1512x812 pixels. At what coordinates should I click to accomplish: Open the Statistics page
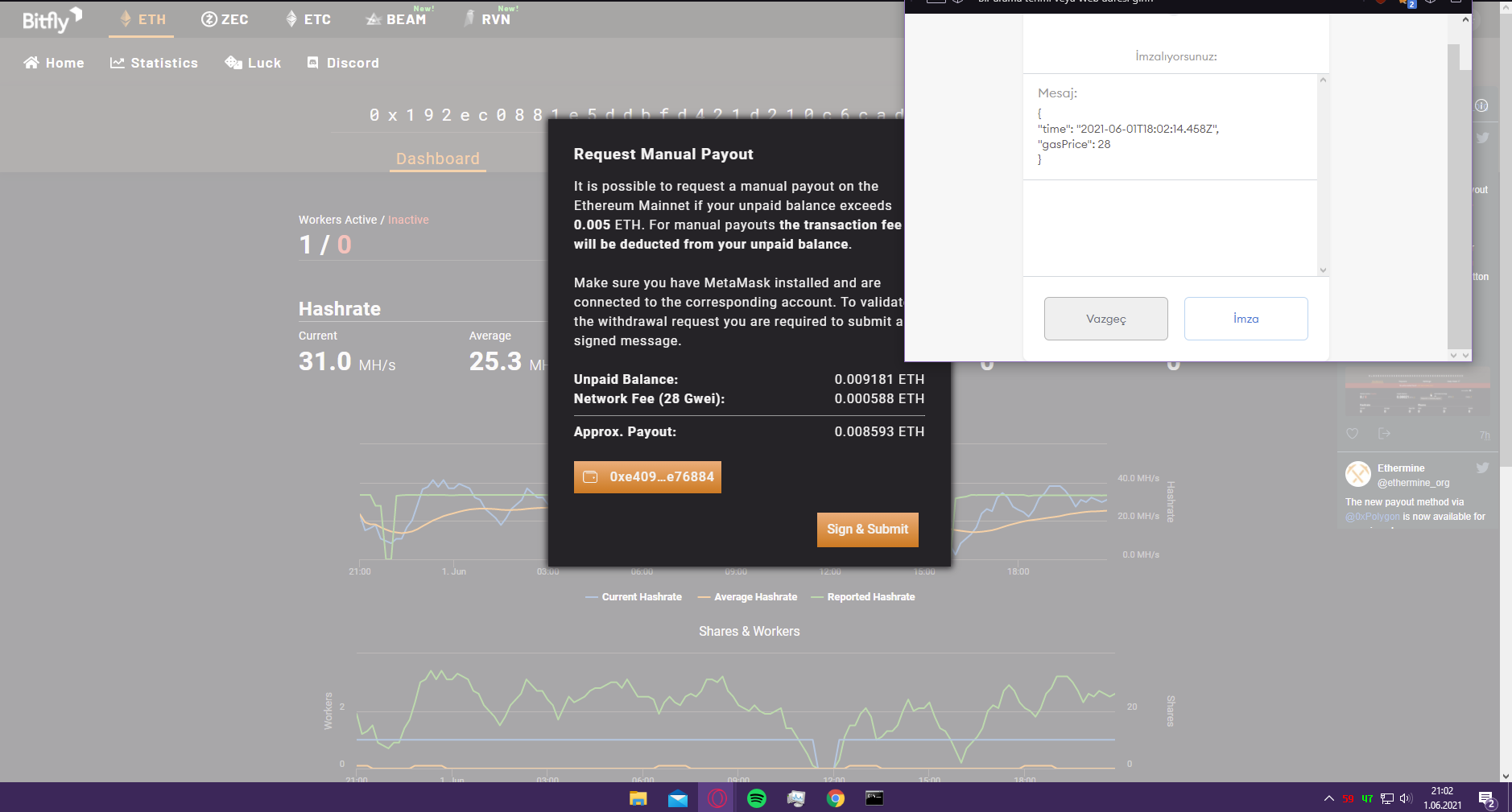point(154,63)
